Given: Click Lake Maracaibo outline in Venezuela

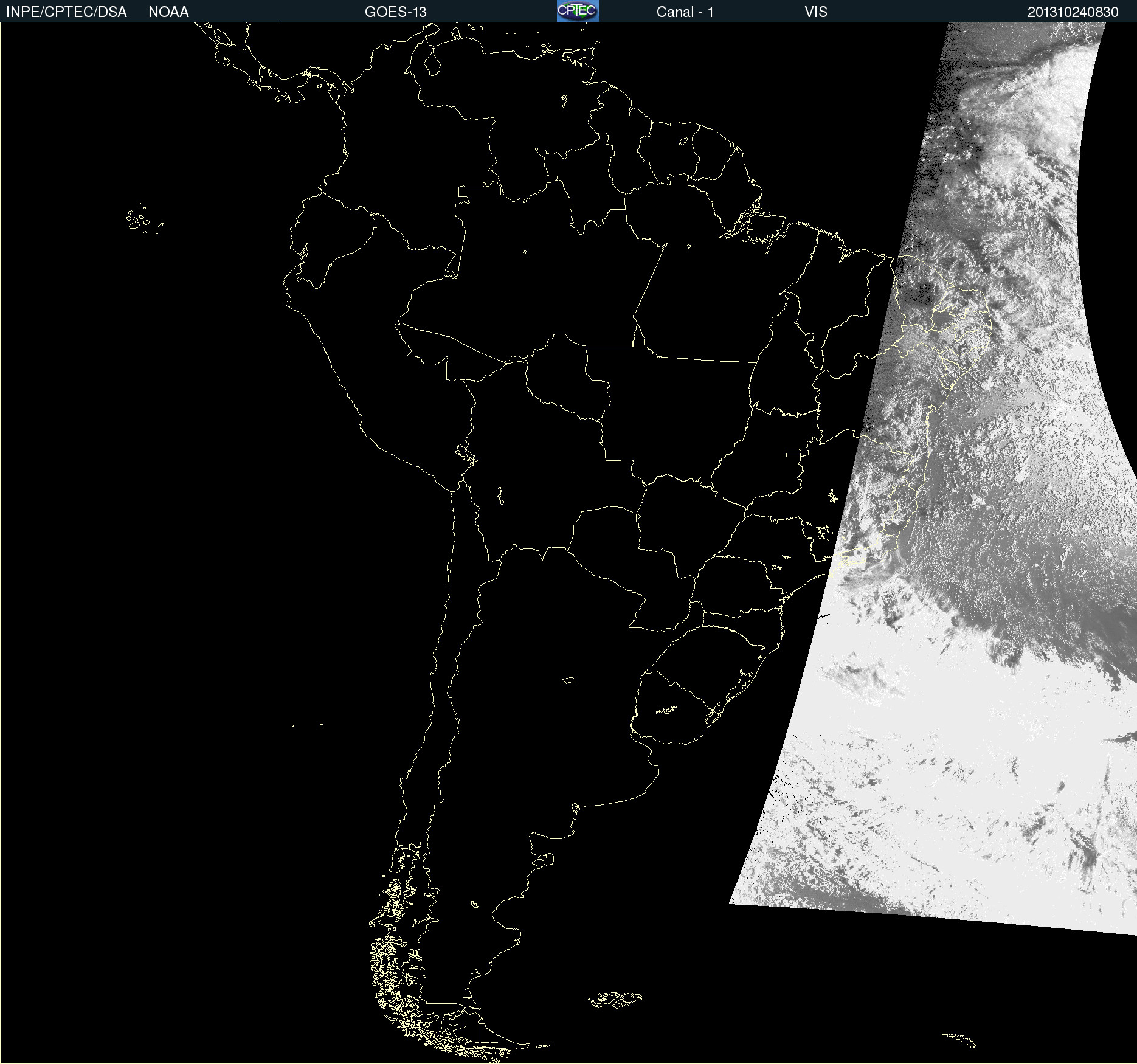Looking at the screenshot, I should [432, 62].
